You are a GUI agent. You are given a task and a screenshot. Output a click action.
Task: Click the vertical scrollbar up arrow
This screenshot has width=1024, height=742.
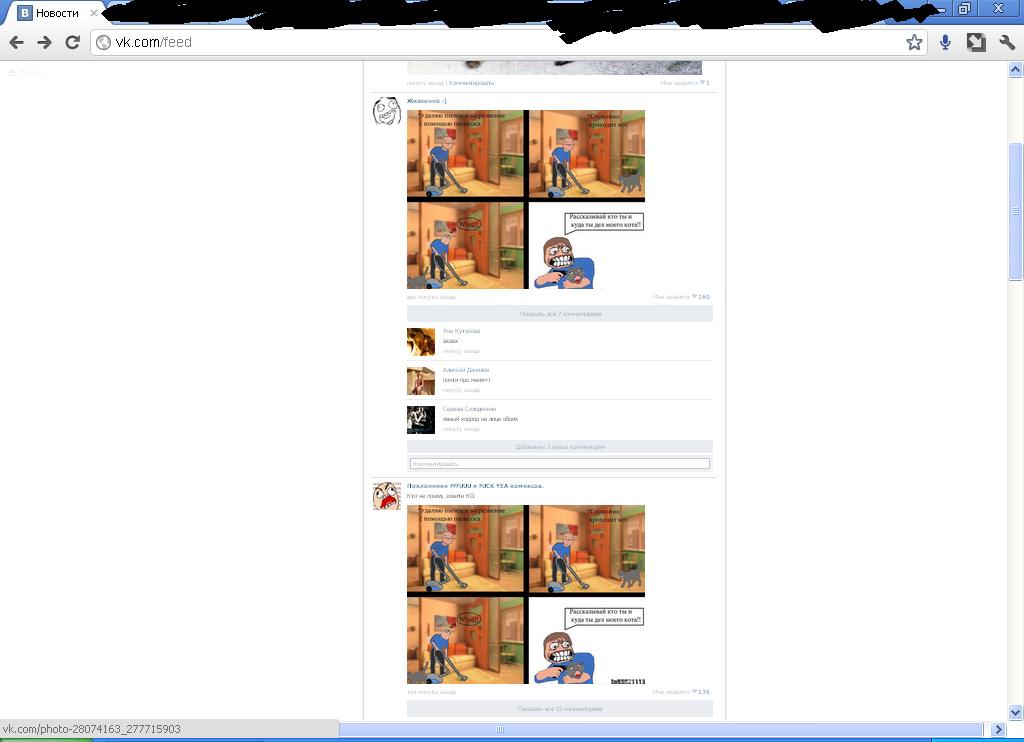(x=1016, y=69)
